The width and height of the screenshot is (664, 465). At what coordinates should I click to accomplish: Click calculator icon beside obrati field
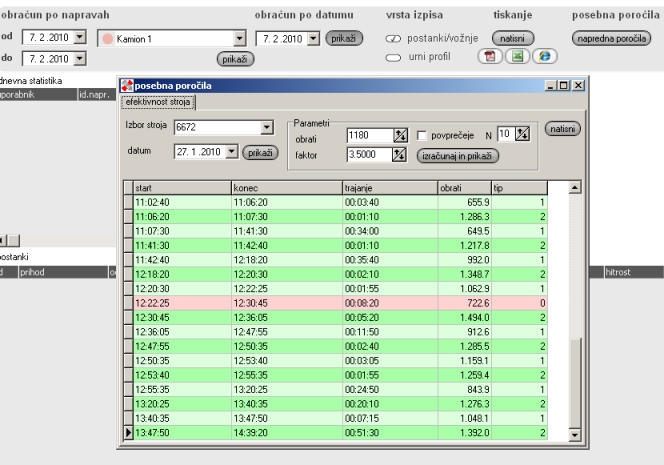[400, 135]
